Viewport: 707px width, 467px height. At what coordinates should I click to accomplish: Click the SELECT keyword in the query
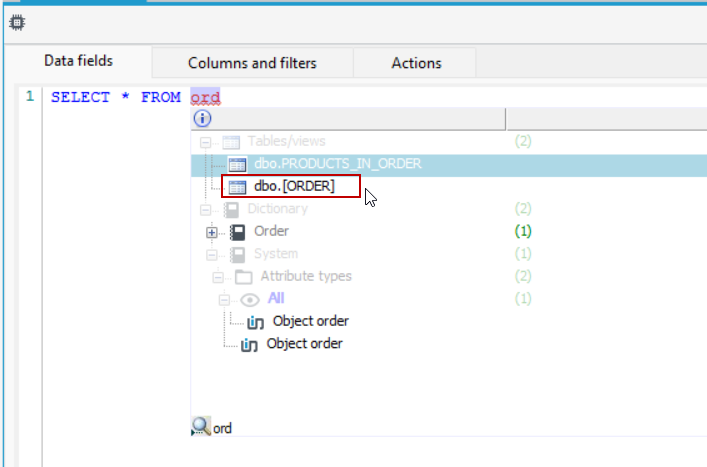tap(80, 97)
